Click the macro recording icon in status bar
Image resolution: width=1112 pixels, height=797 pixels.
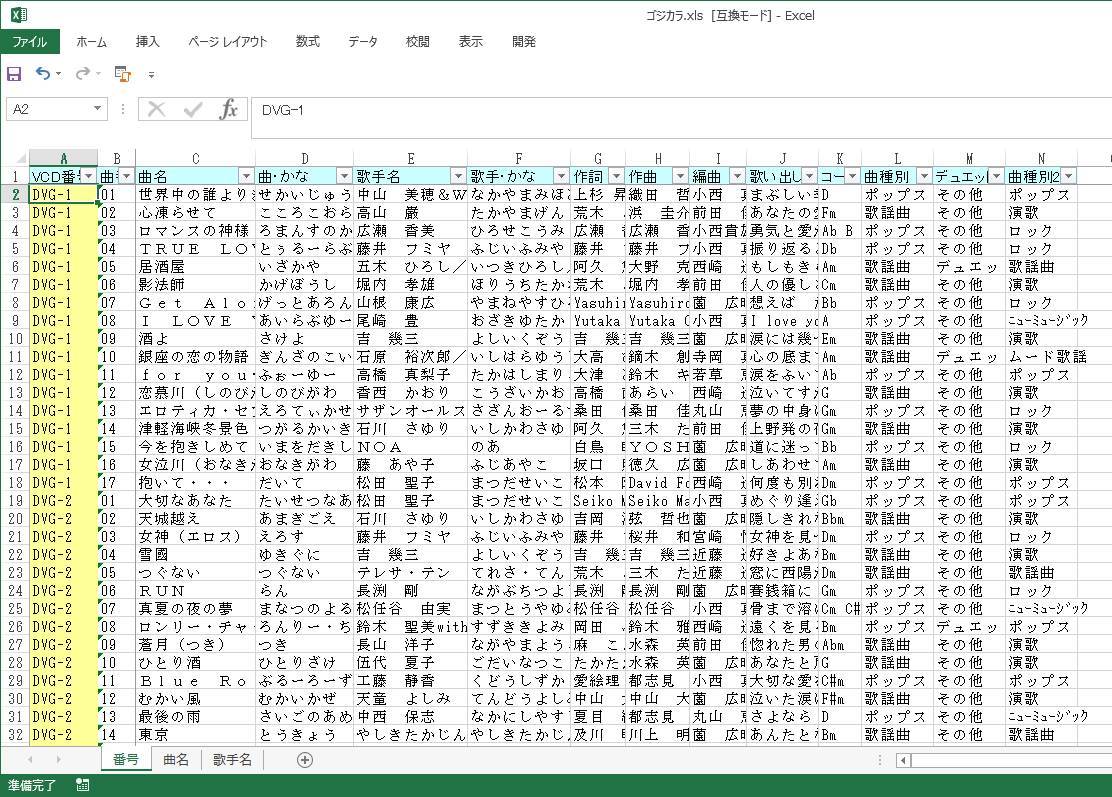click(x=82, y=786)
